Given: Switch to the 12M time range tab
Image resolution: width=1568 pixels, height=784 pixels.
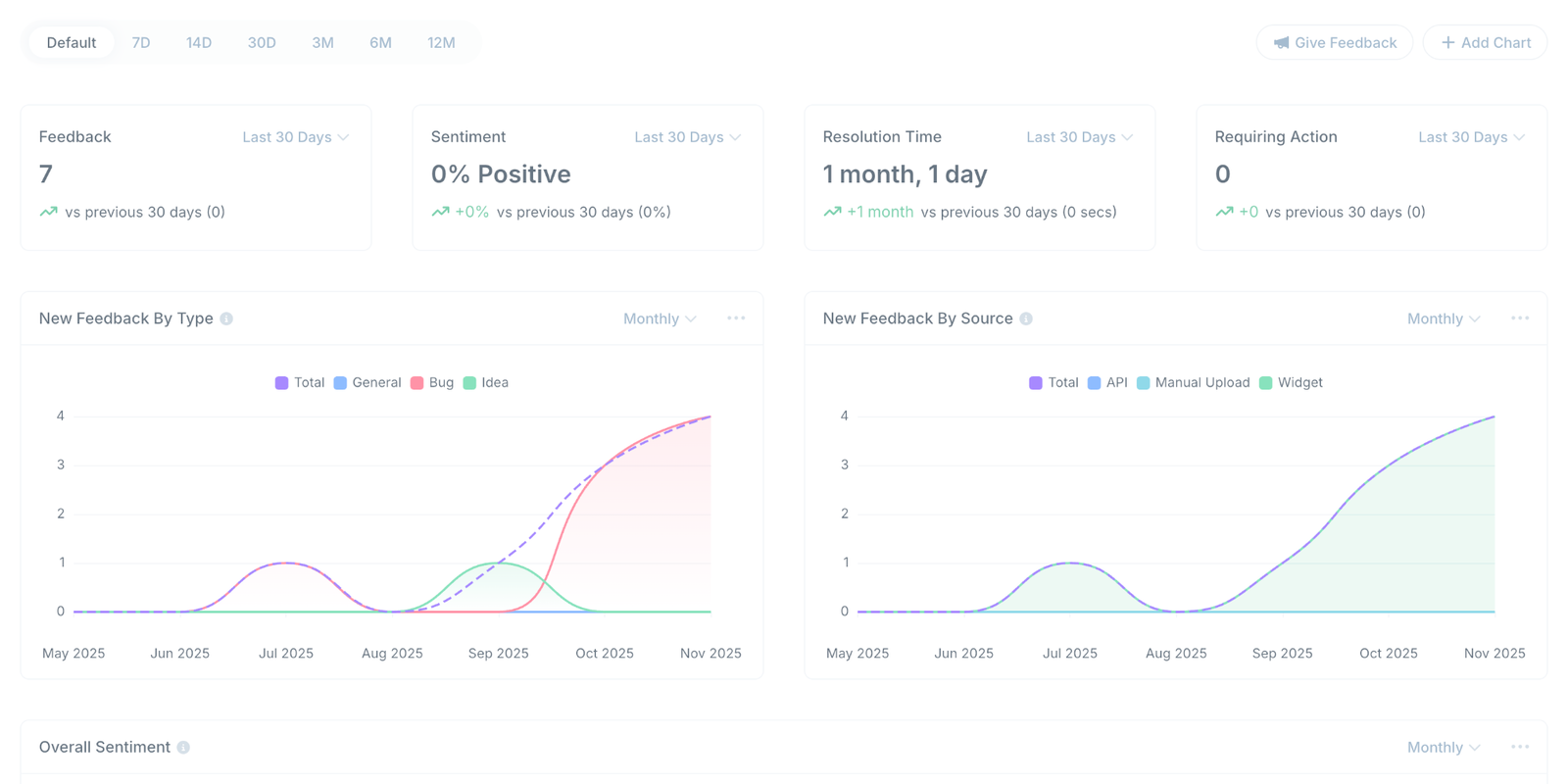Looking at the screenshot, I should [x=440, y=42].
